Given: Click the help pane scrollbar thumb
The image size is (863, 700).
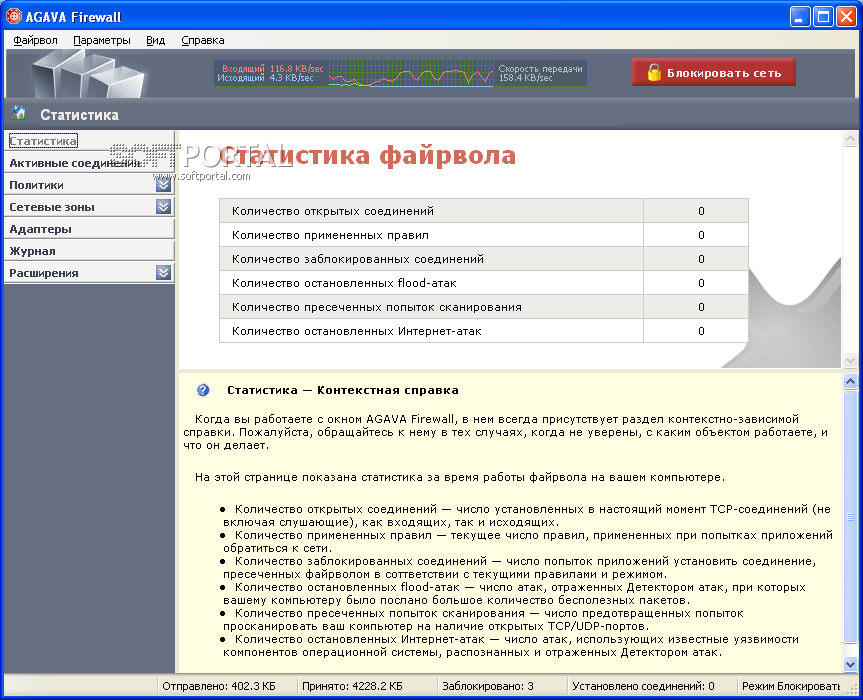Looking at the screenshot, I should pyautogui.click(x=850, y=517).
